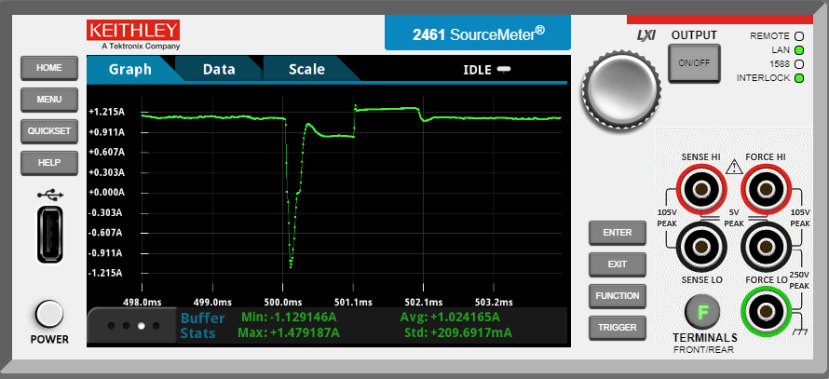The height and width of the screenshot is (379, 829).
Task: Click the FORCE LO terminal jack
Action: click(x=765, y=247)
